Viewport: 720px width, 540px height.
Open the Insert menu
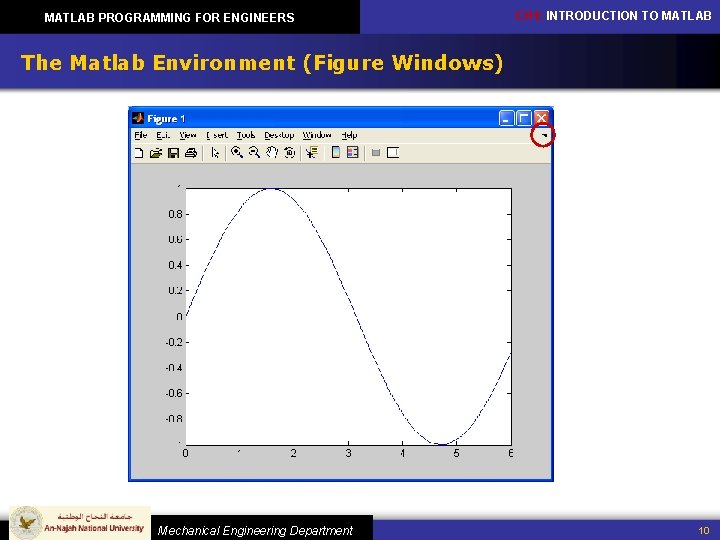217,135
